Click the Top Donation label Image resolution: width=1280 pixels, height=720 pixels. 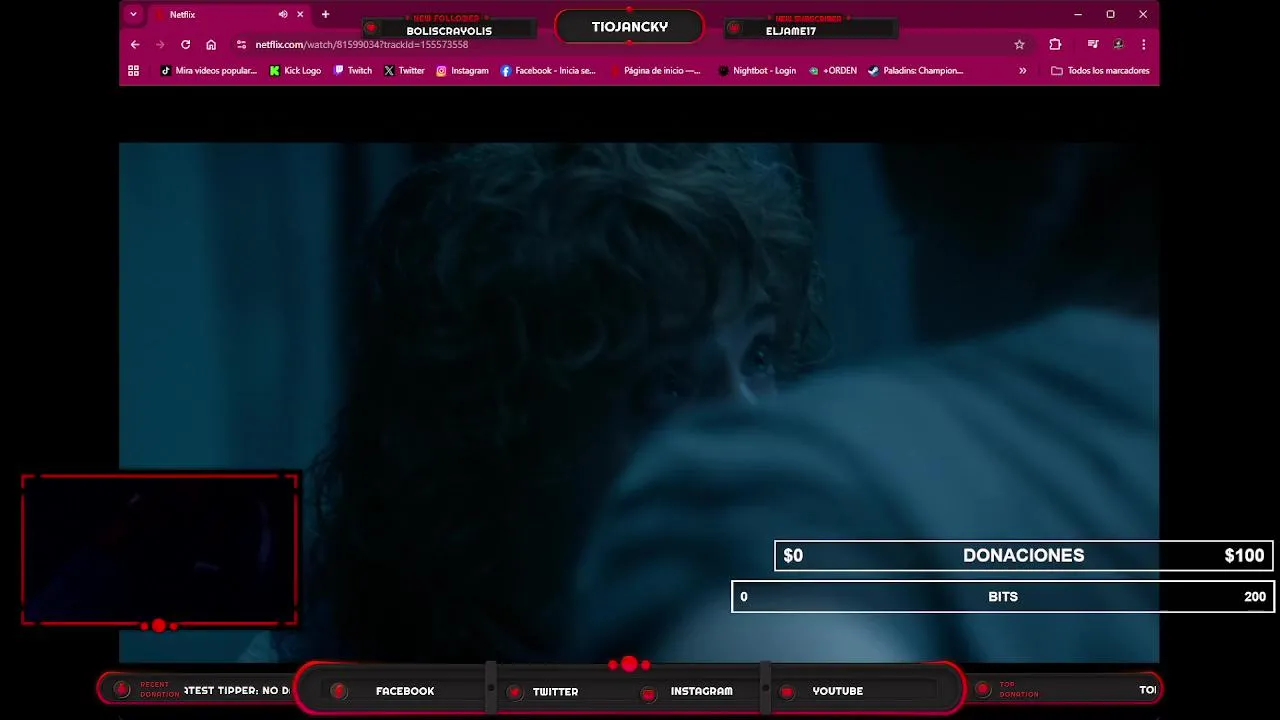coord(1019,690)
